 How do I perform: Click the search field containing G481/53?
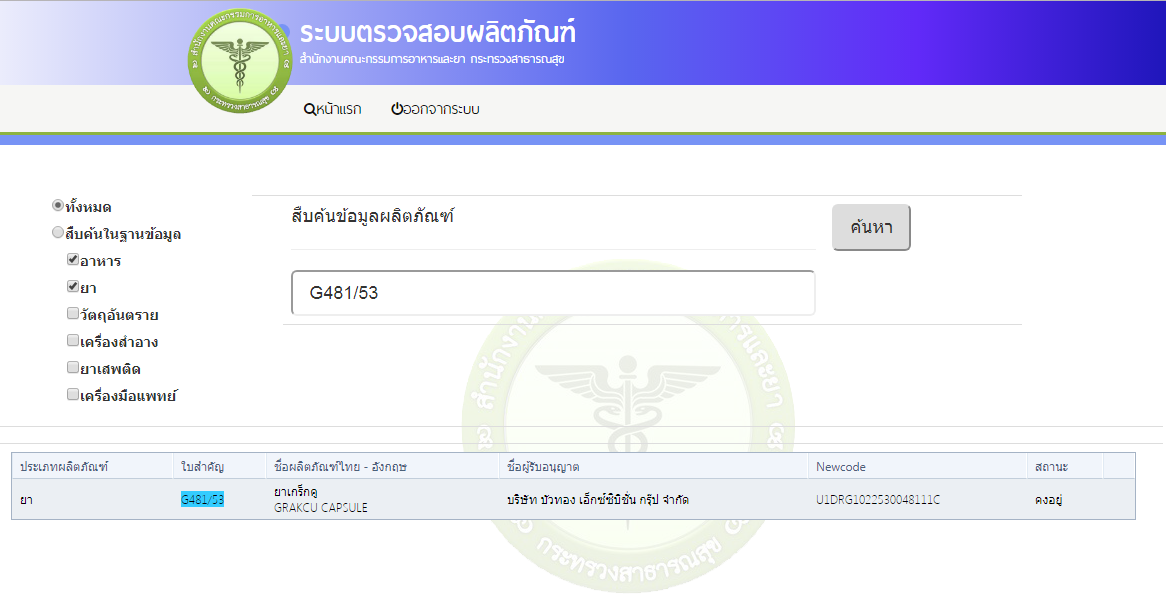pyautogui.click(x=553, y=293)
